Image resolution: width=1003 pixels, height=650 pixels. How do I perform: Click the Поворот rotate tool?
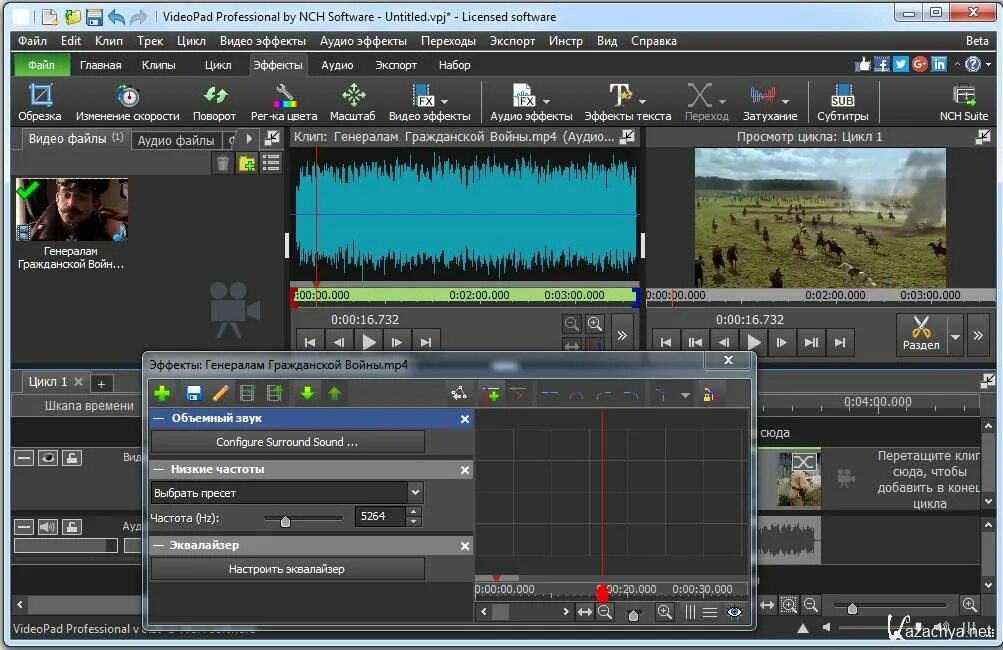(x=214, y=102)
